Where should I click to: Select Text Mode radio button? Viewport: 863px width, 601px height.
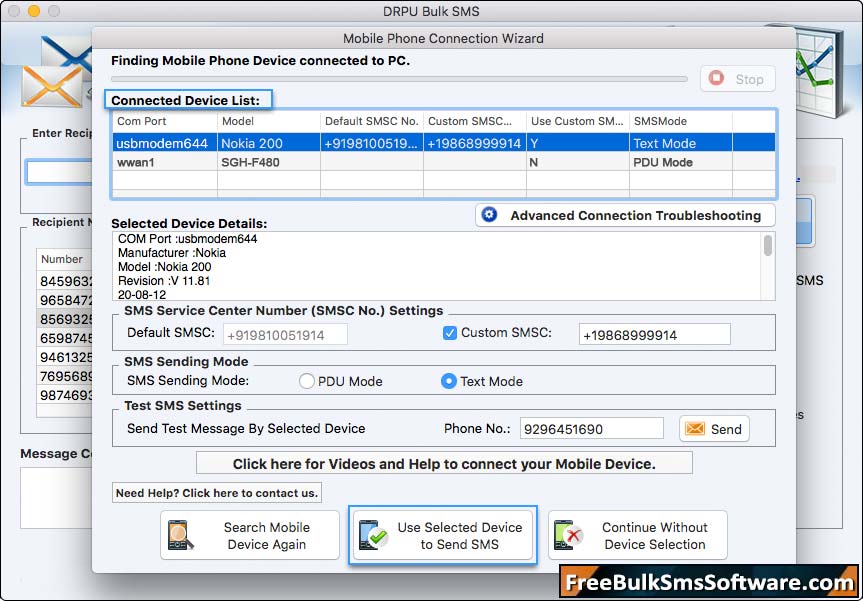tap(449, 381)
